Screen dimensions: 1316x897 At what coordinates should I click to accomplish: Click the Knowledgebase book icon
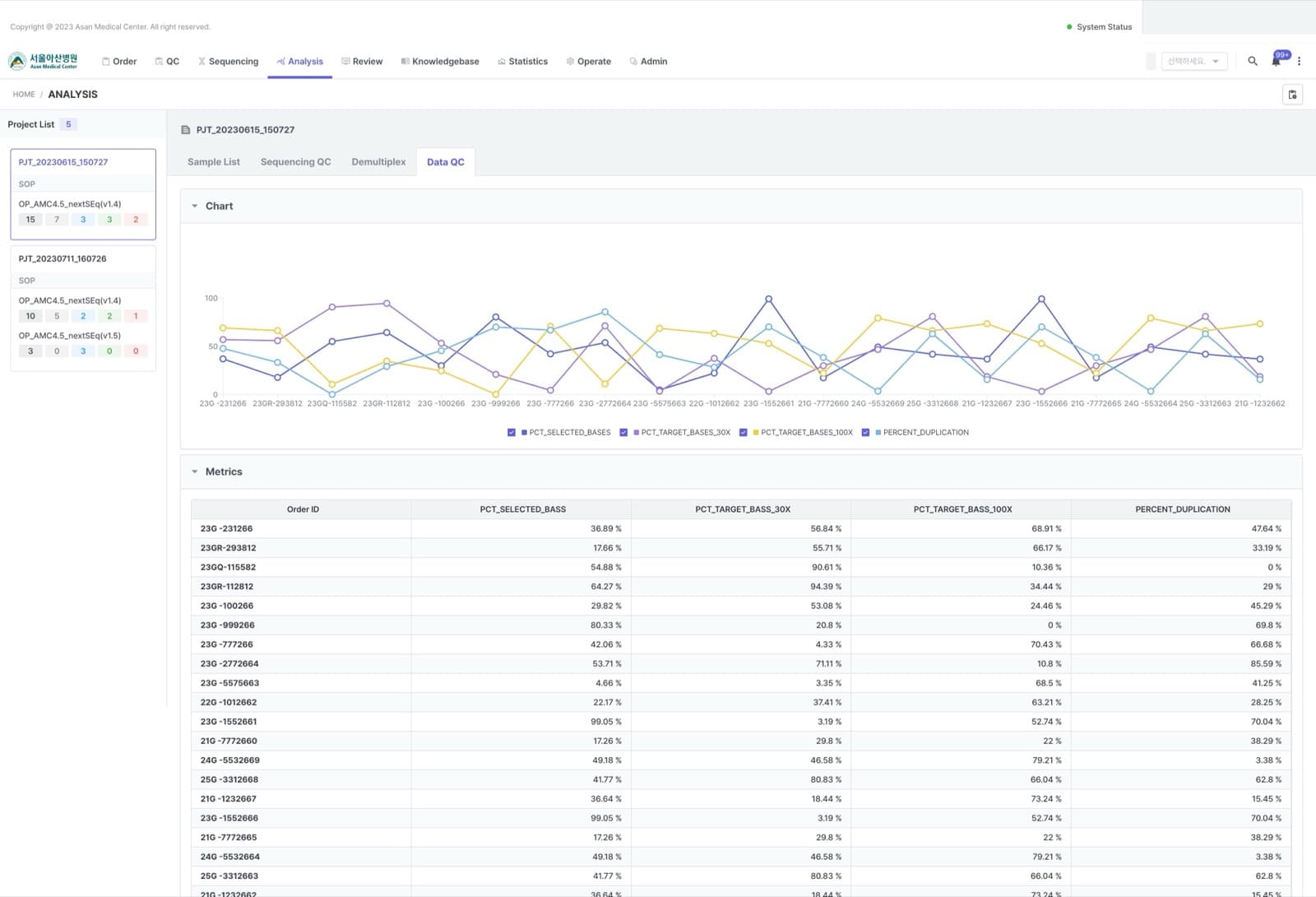point(405,61)
